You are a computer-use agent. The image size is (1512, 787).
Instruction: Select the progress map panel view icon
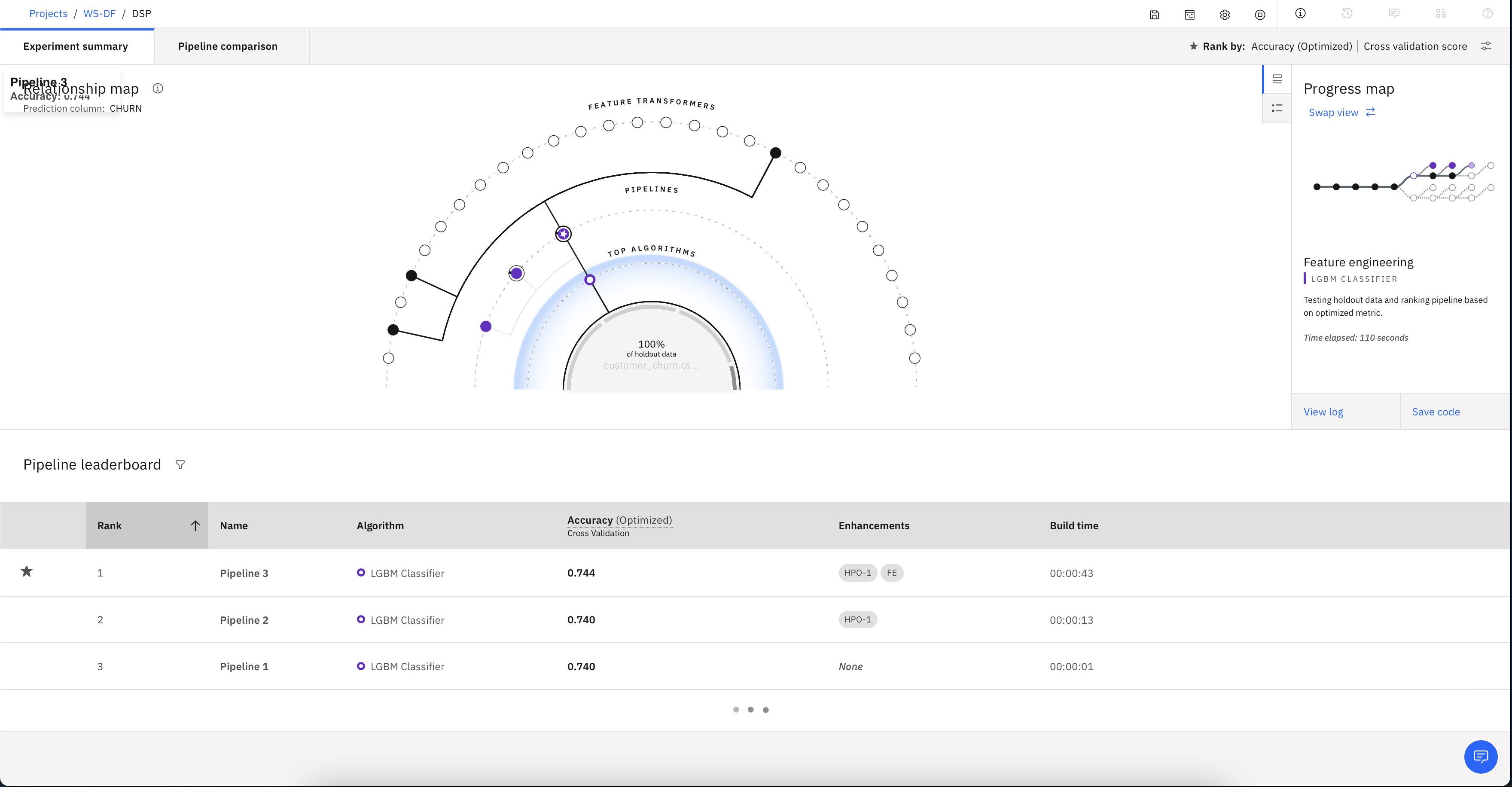[1277, 79]
